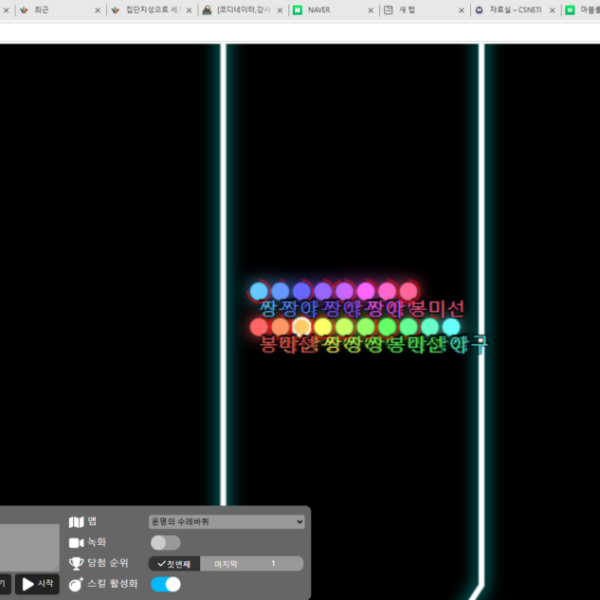Click the video camera icon beside 녹화
600x600 pixels.
76,542
